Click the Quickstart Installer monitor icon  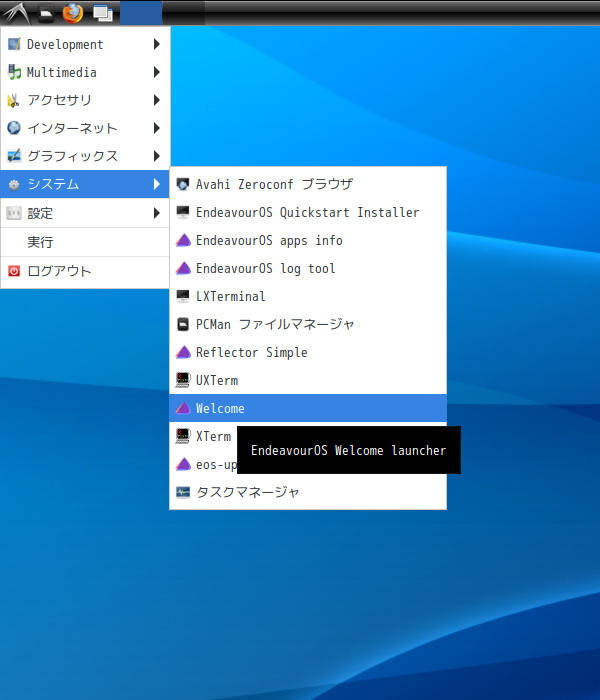click(183, 212)
